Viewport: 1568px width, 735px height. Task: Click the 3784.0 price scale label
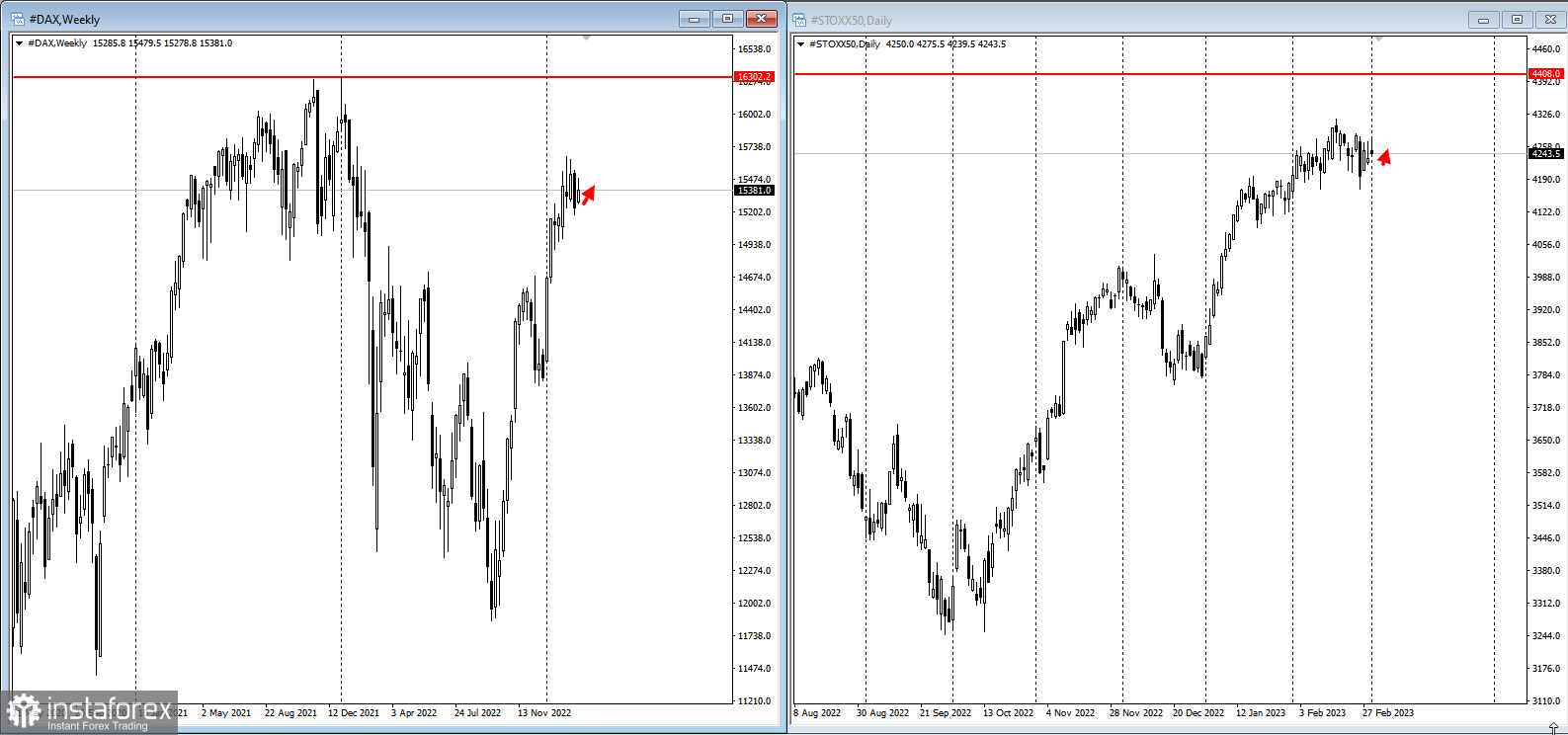[1545, 375]
